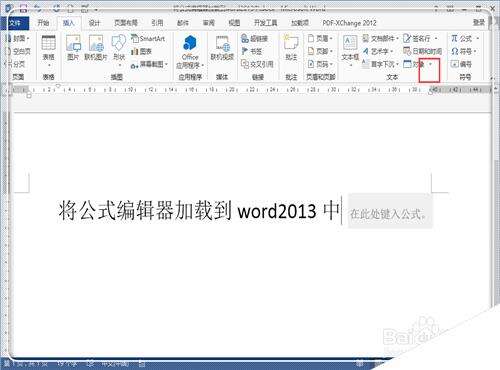Insert a Cross-reference (交叉引用)

click(257, 64)
